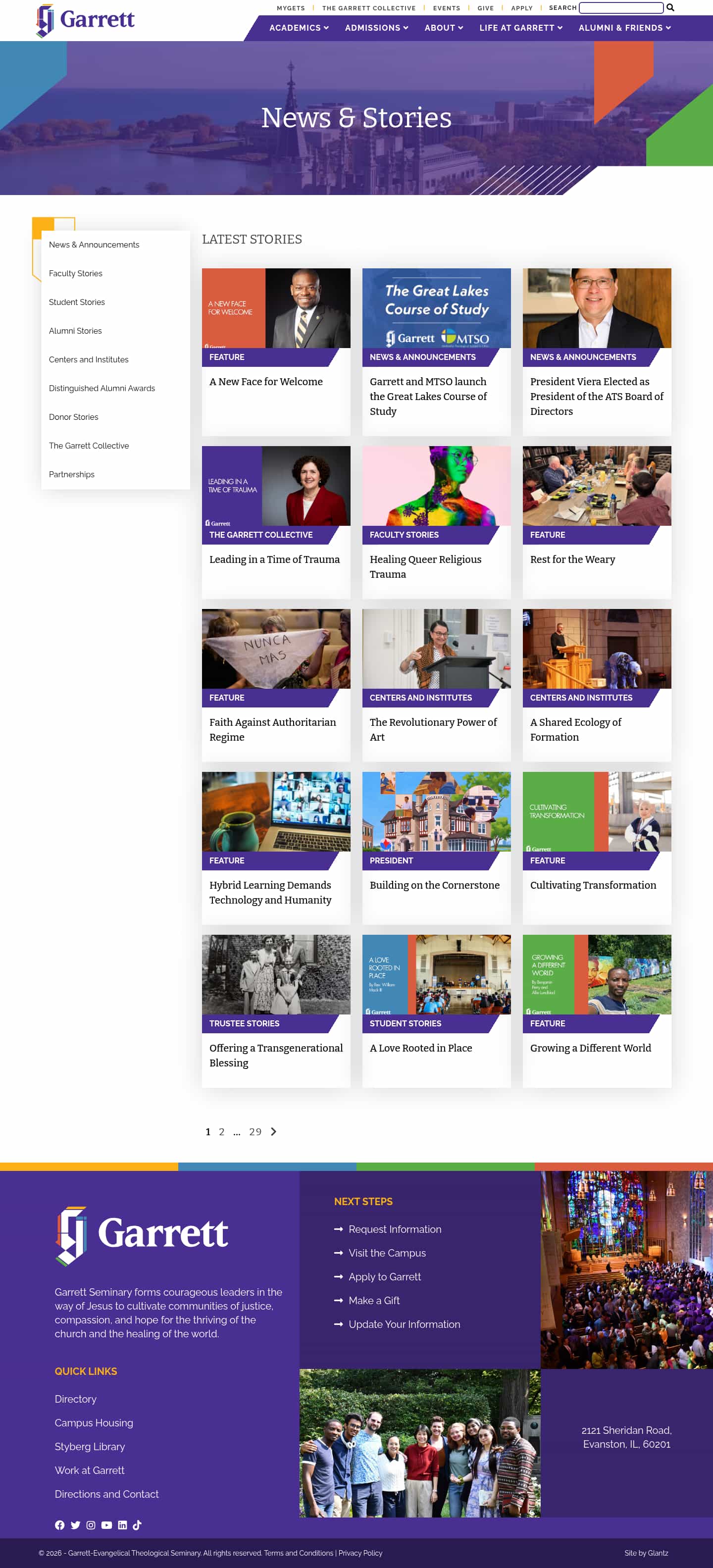Open President Viera Elected story title
The width and height of the screenshot is (713, 1568).
(x=597, y=396)
